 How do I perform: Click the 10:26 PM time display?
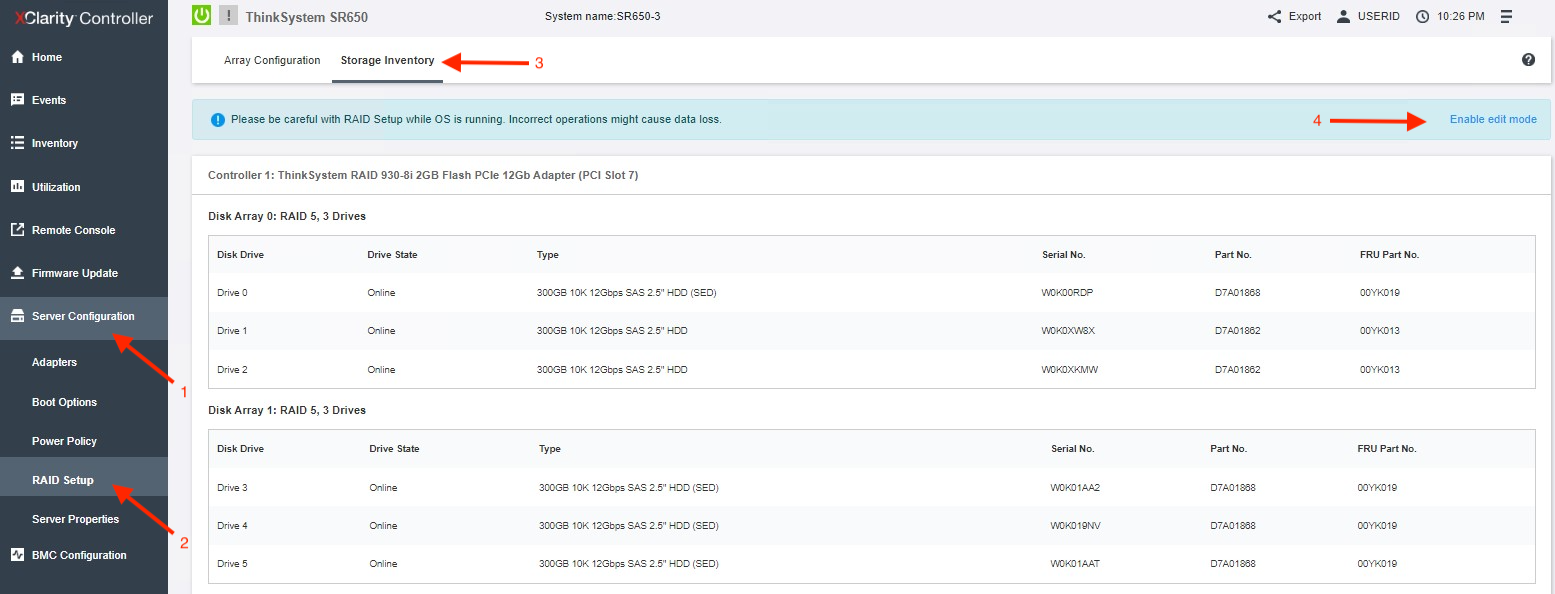tap(1461, 16)
